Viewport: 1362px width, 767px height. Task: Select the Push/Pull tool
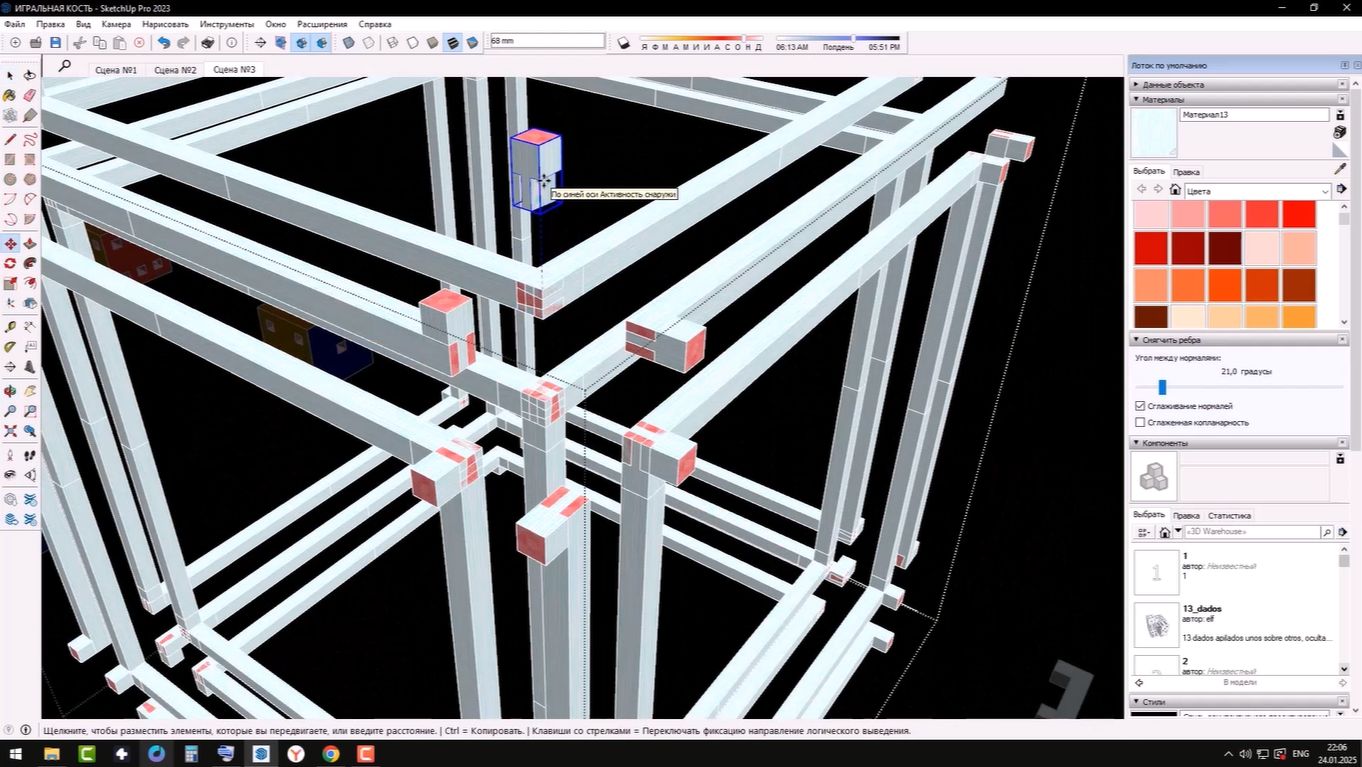coord(29,244)
